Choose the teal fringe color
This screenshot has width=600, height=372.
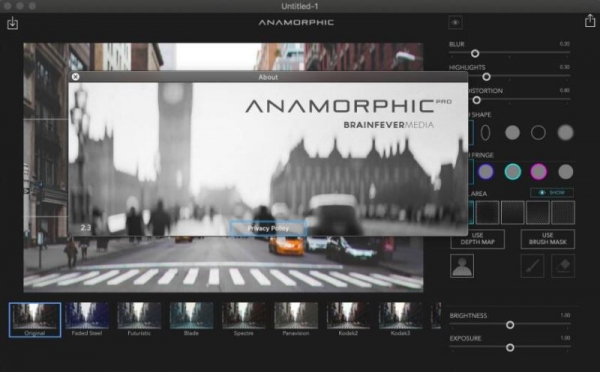tap(512, 172)
